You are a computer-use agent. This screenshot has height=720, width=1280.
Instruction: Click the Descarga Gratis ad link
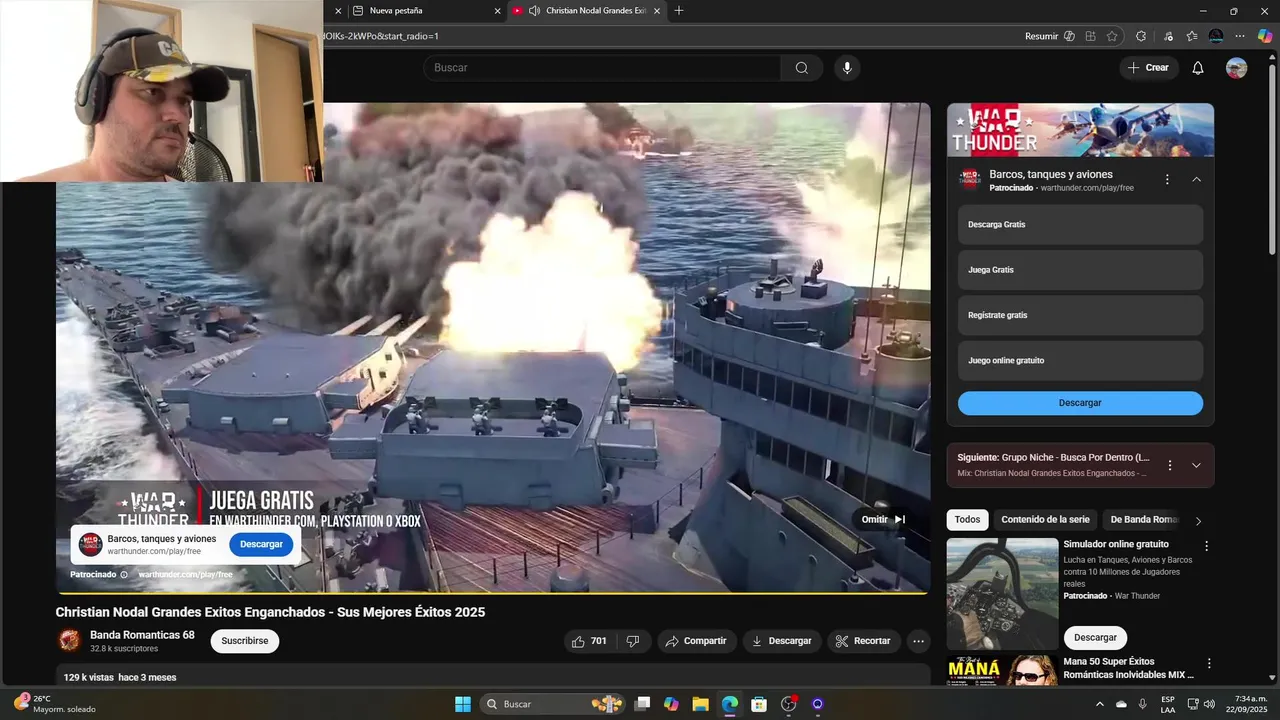point(1080,225)
